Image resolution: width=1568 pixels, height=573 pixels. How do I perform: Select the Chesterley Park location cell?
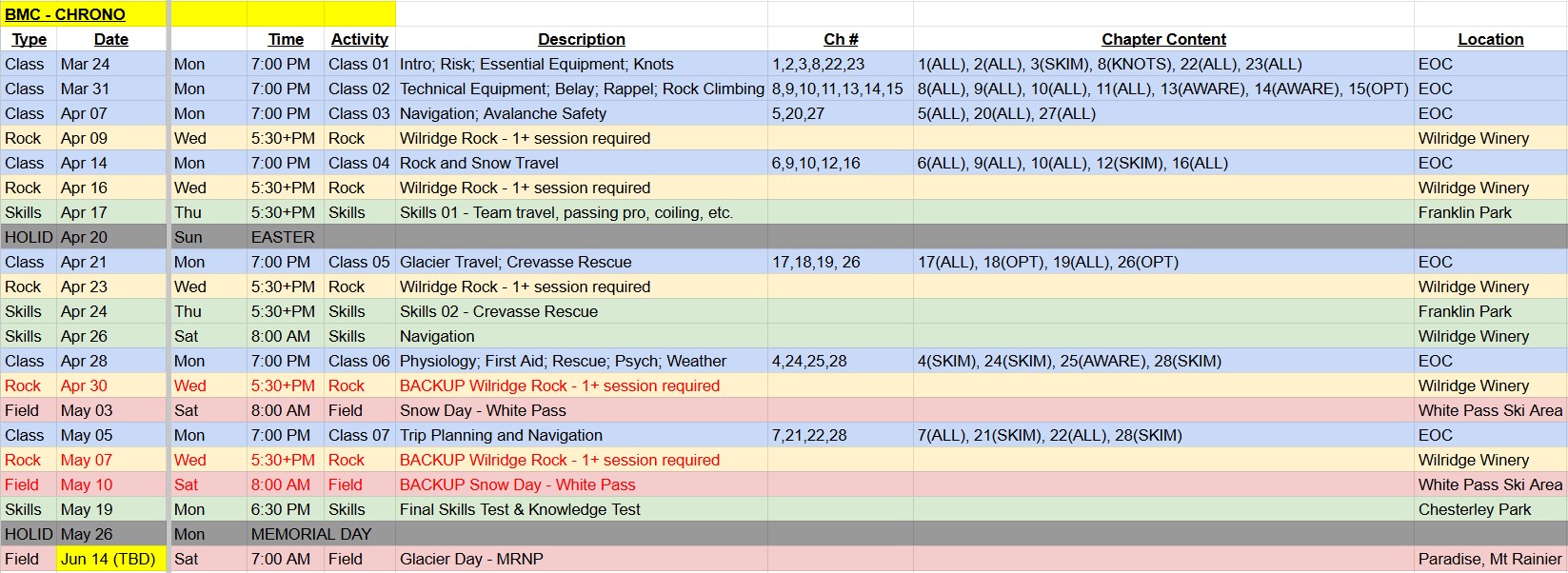pyautogui.click(x=1491, y=509)
